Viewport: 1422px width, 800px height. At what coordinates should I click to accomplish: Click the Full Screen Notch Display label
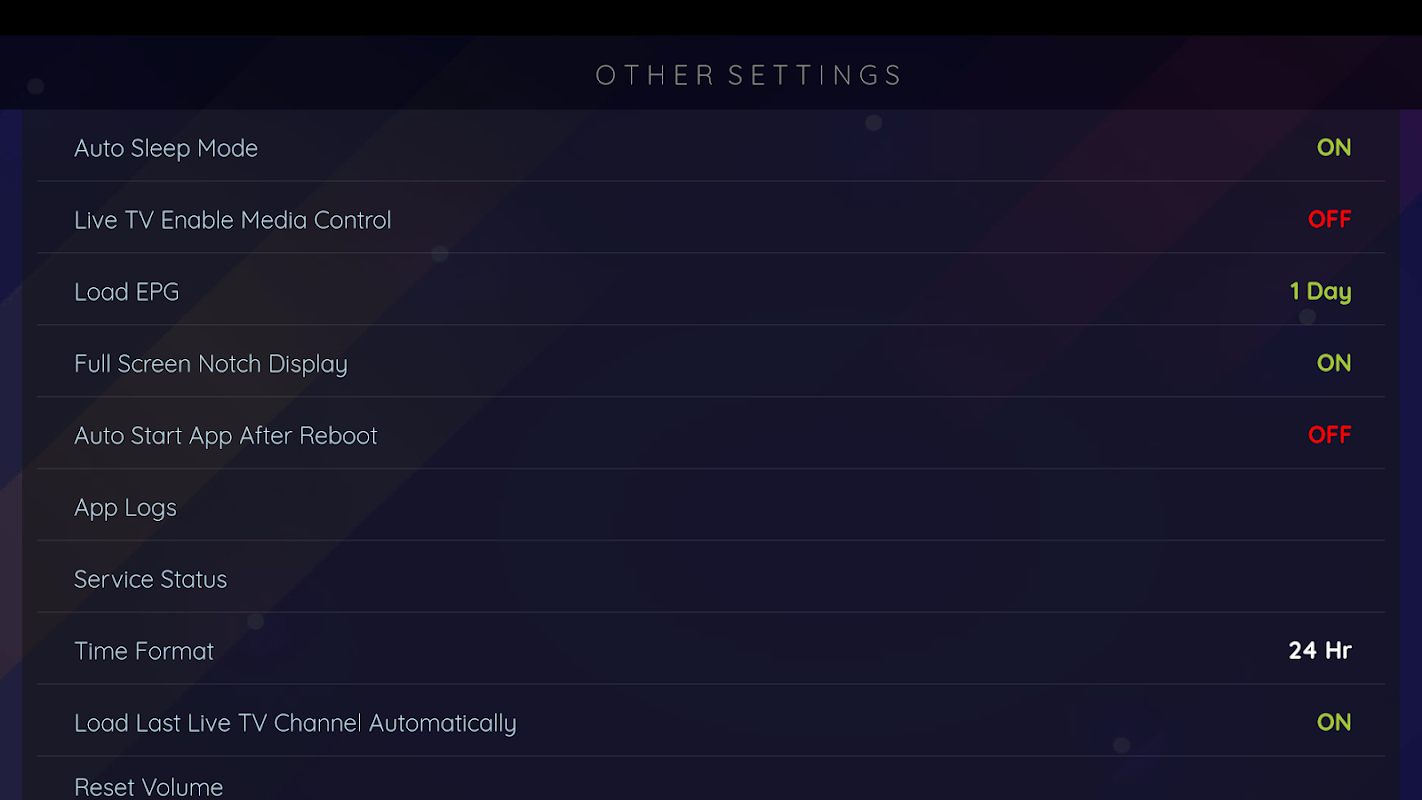point(211,364)
